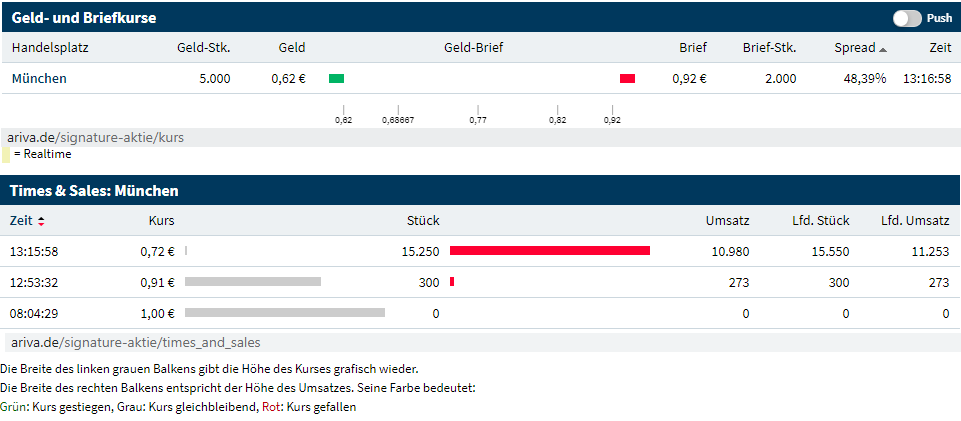961x421 pixels.
Task: Click the yellow Realtime legend marker
Action: coord(5,155)
